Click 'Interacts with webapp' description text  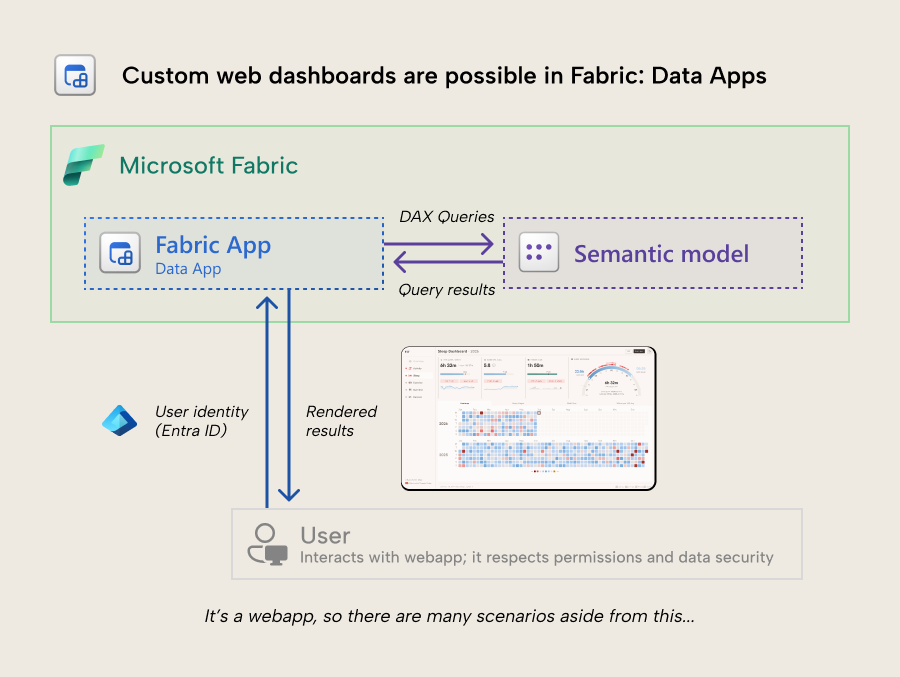537,557
